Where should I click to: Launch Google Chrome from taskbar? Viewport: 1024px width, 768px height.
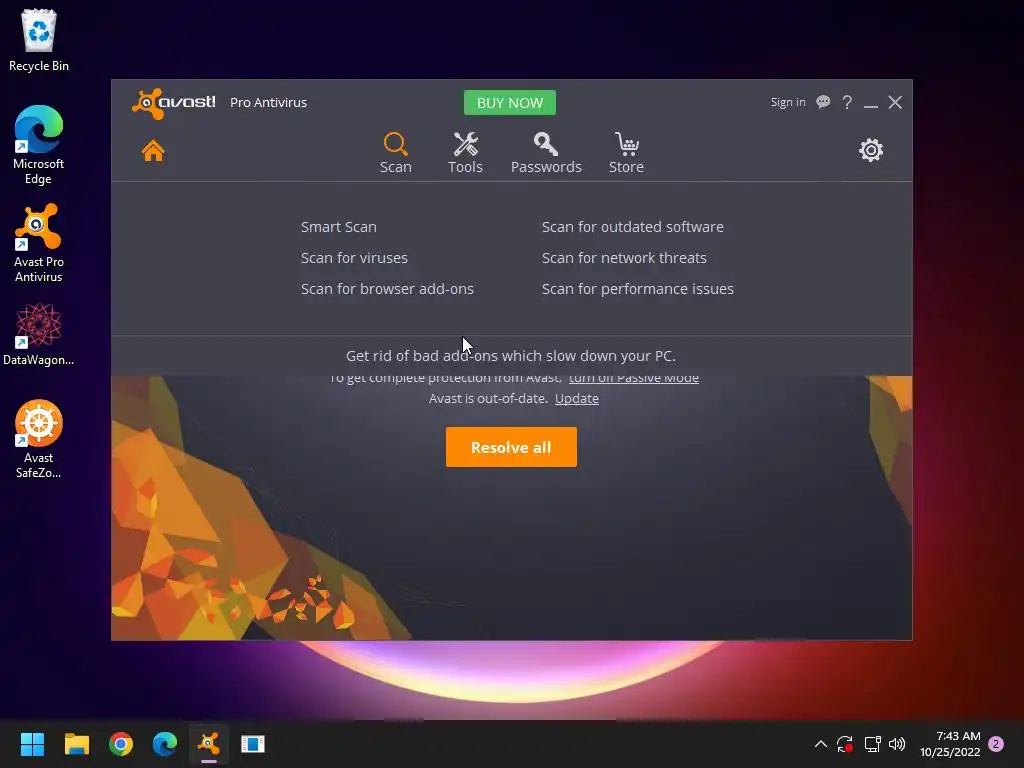click(121, 744)
